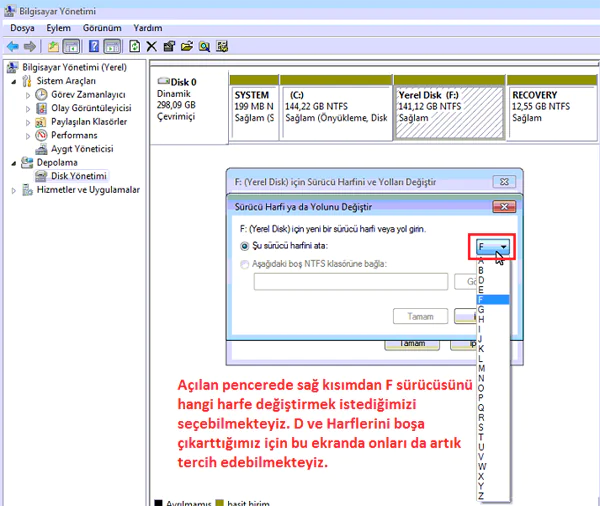Screen dimensions: 600x506
Task: Click the Paylaşılan Klasörler icon
Action: click(41, 122)
